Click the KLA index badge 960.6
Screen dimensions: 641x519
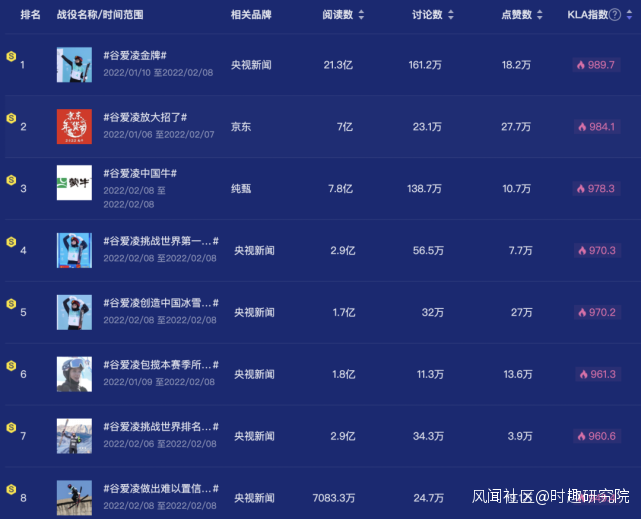pyautogui.click(x=597, y=436)
